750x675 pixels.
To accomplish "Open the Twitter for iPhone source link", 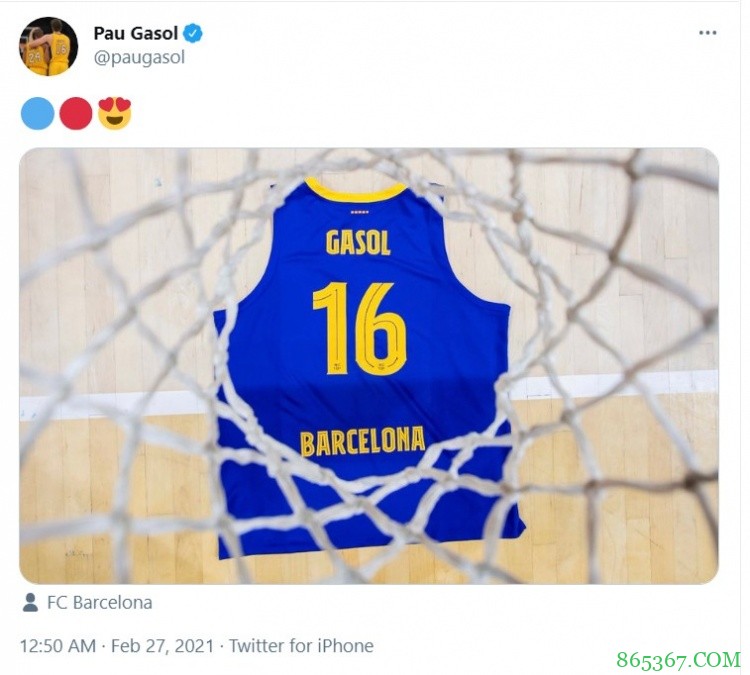I will click(x=301, y=646).
